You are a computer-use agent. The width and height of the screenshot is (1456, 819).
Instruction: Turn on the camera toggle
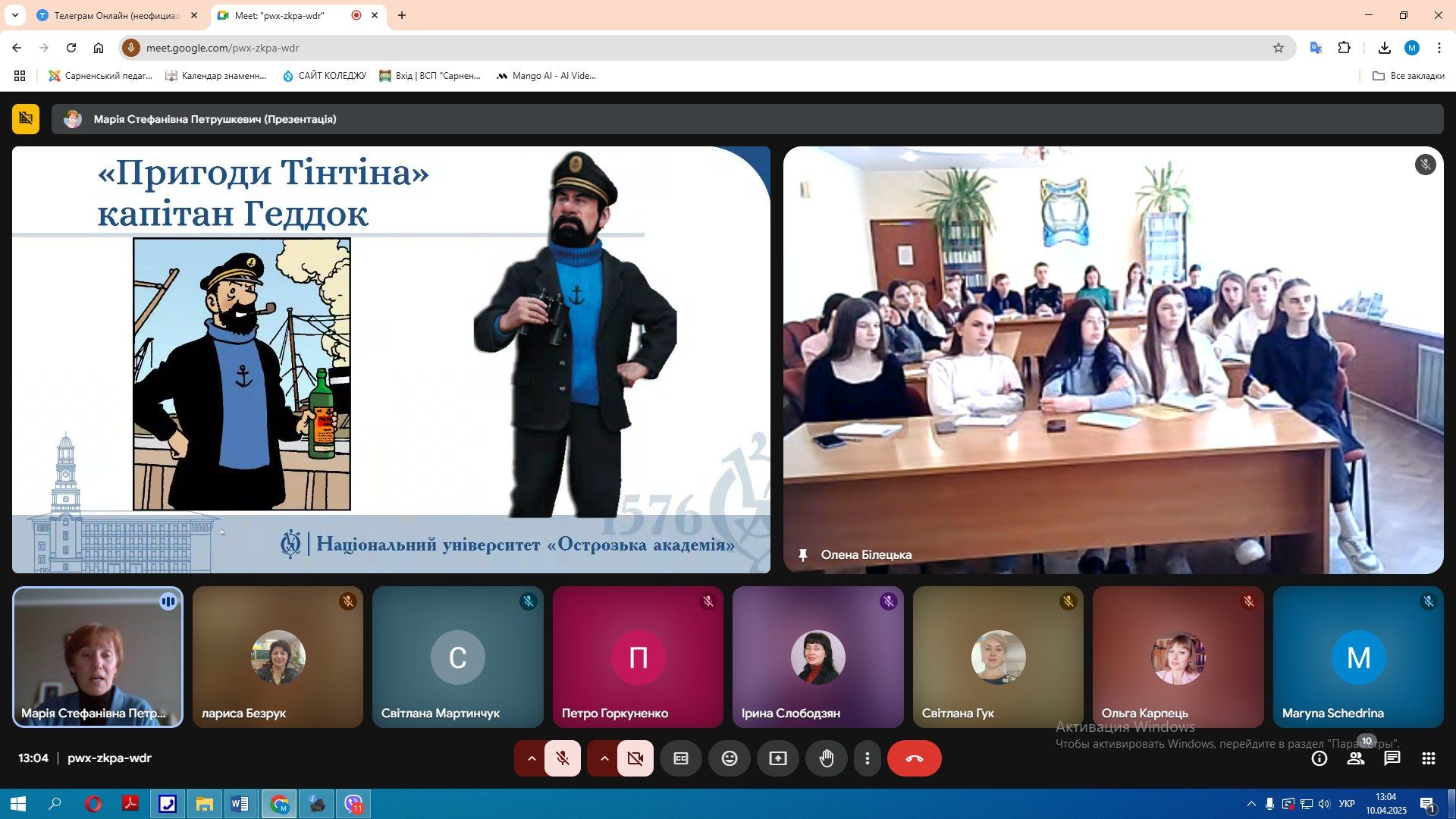[x=635, y=758]
